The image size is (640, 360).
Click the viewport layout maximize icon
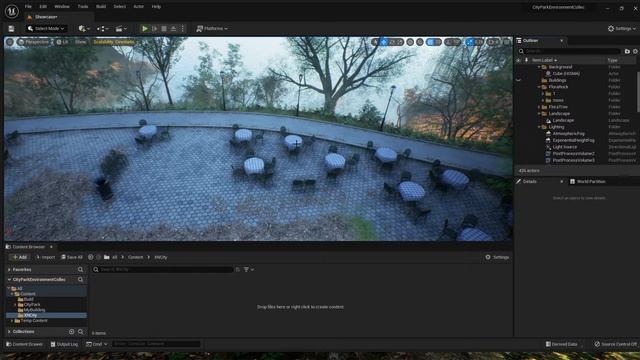pyautogui.click(x=507, y=42)
